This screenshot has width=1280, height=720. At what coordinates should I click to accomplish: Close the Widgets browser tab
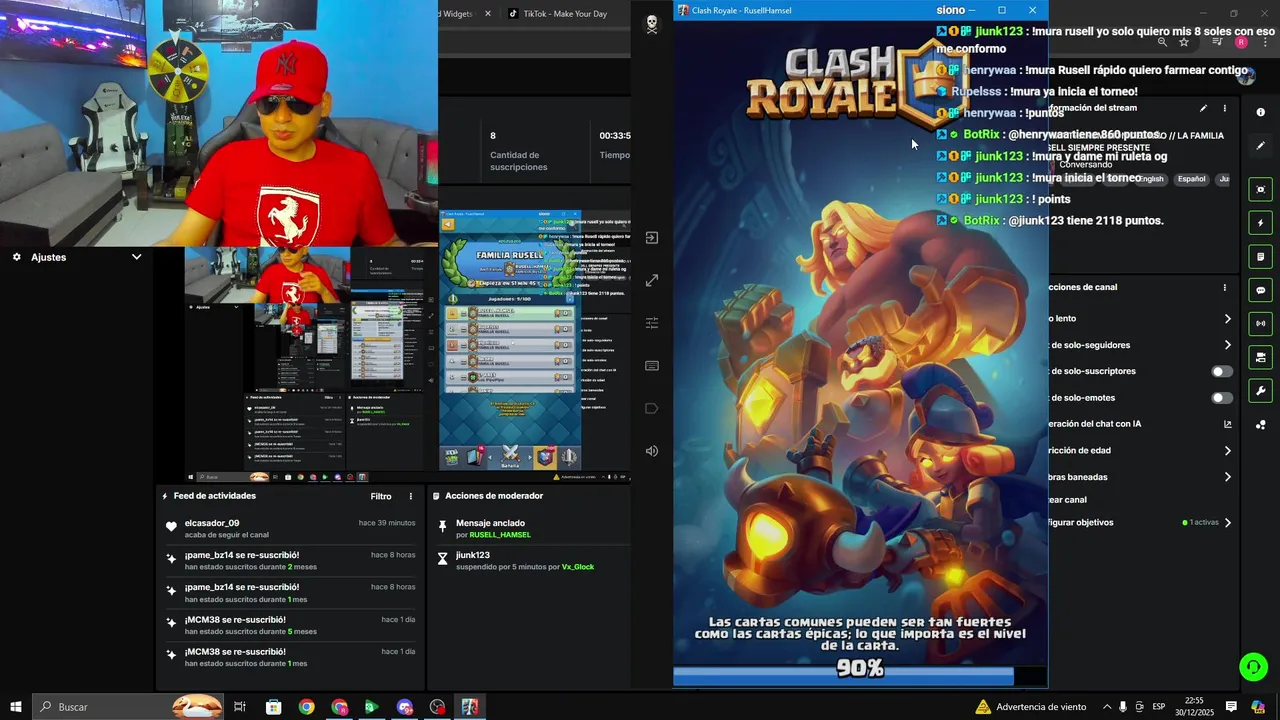click(x=488, y=14)
